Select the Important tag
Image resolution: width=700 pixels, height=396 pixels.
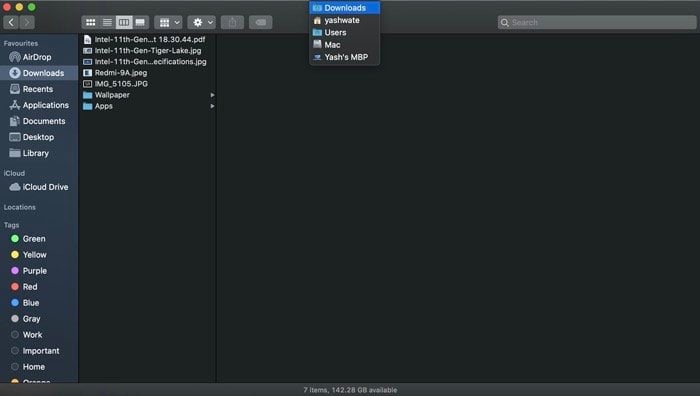tap(39, 351)
